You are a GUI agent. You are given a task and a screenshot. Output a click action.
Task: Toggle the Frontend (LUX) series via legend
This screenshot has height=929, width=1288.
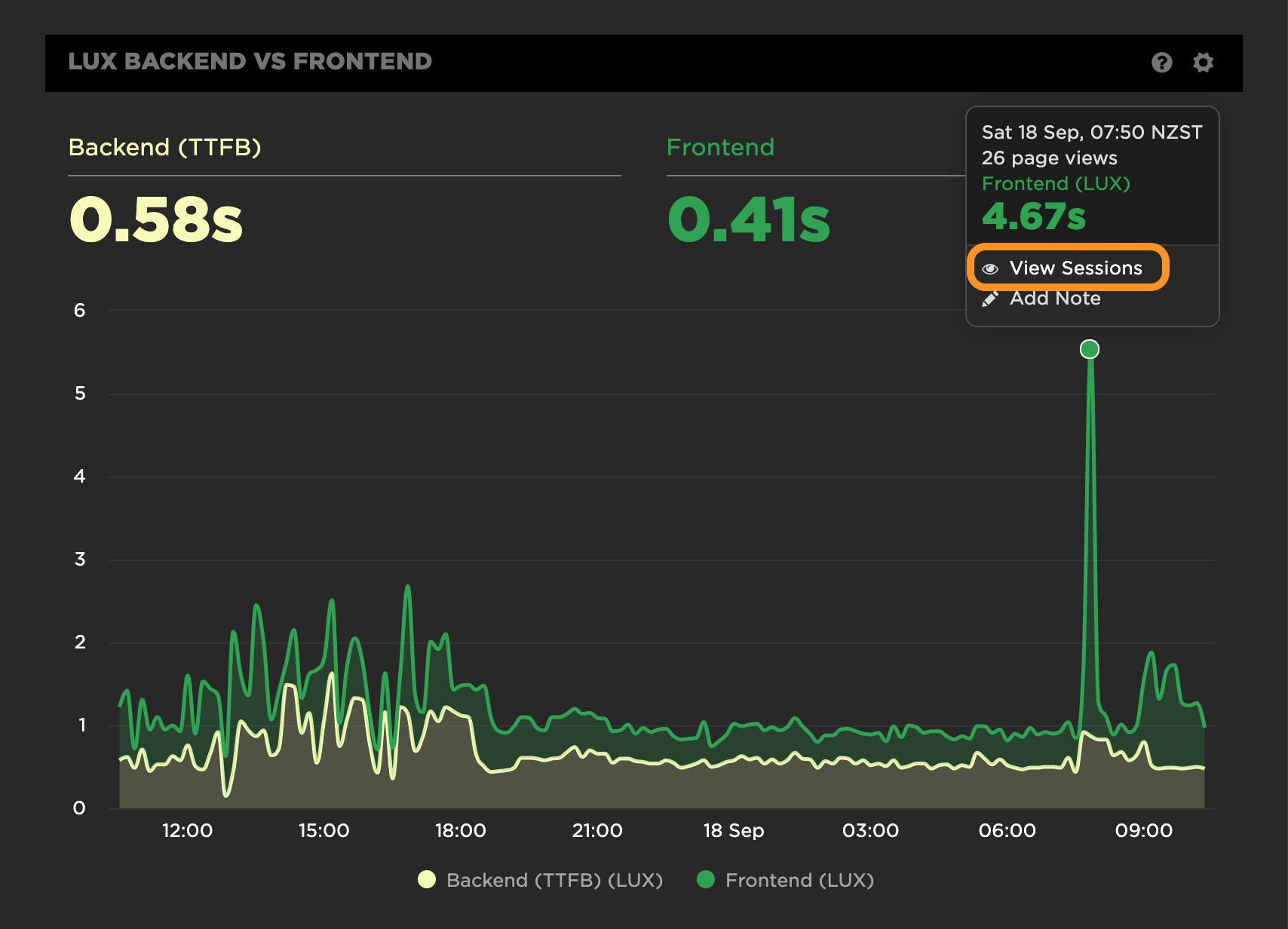tap(799, 880)
